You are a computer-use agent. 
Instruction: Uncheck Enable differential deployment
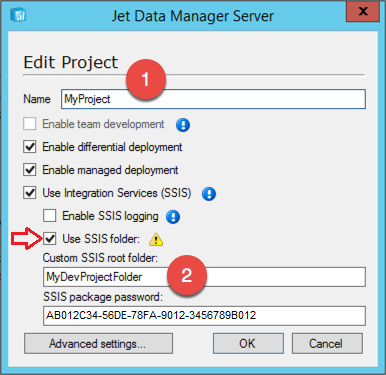pyautogui.click(x=30, y=147)
